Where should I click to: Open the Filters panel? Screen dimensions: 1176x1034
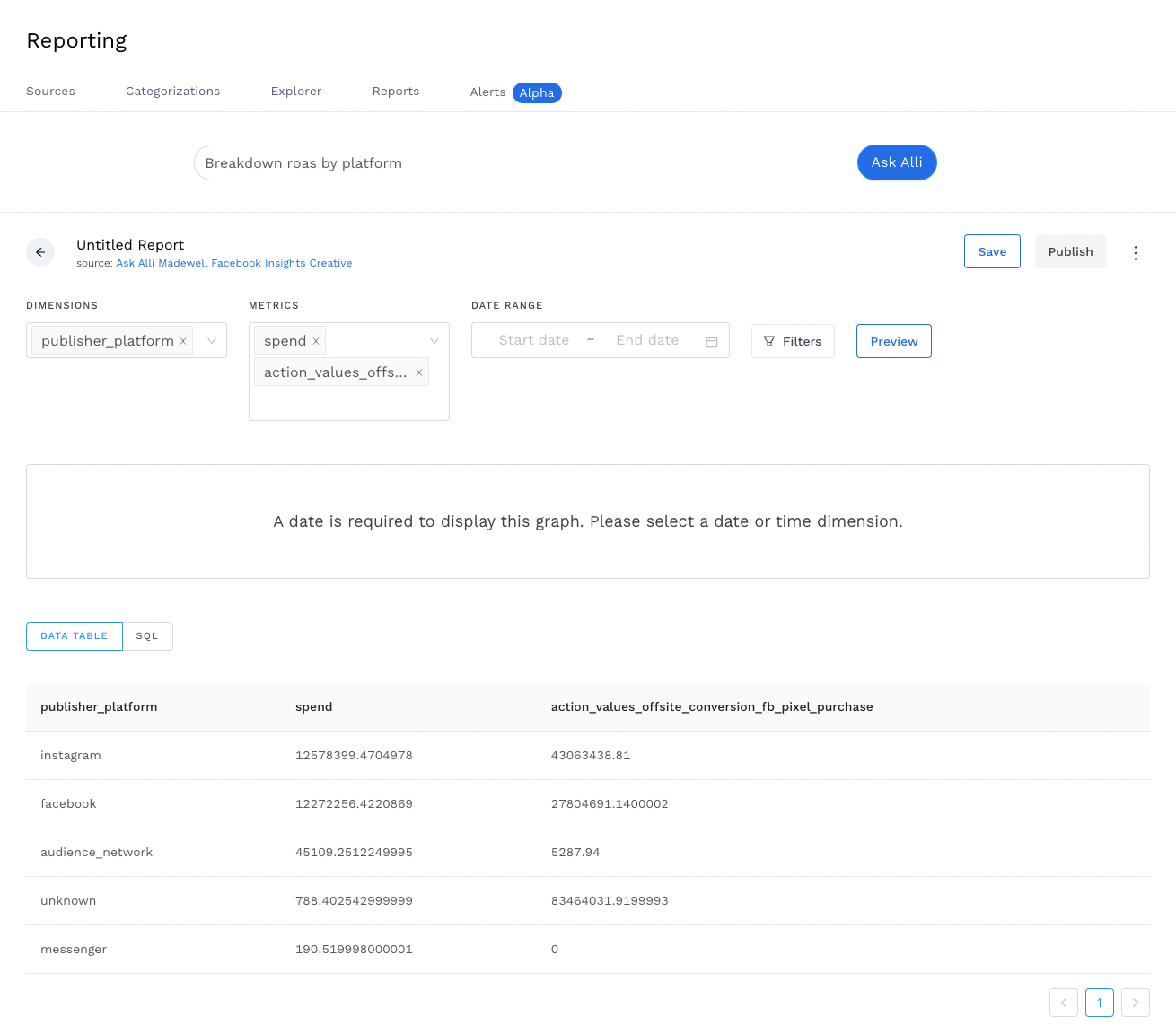click(793, 341)
